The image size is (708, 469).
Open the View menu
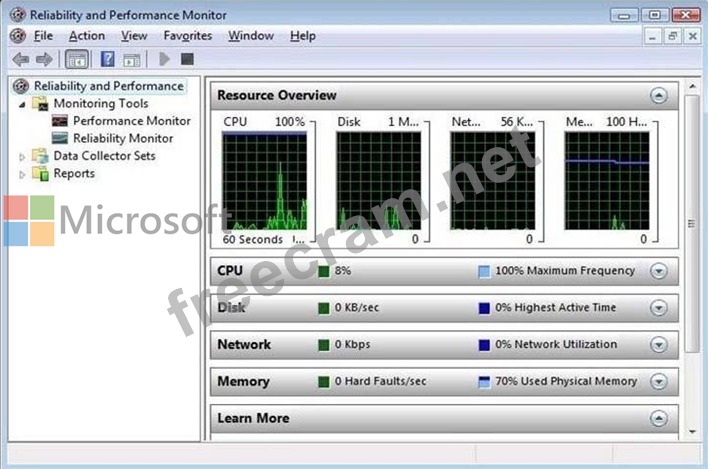(x=134, y=36)
